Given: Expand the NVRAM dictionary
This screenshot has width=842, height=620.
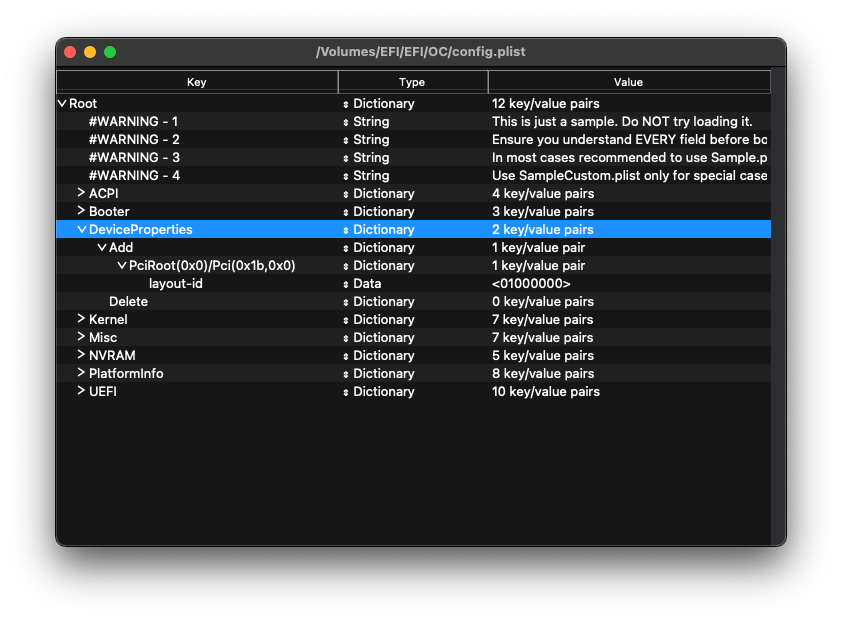Looking at the screenshot, I should [x=82, y=355].
